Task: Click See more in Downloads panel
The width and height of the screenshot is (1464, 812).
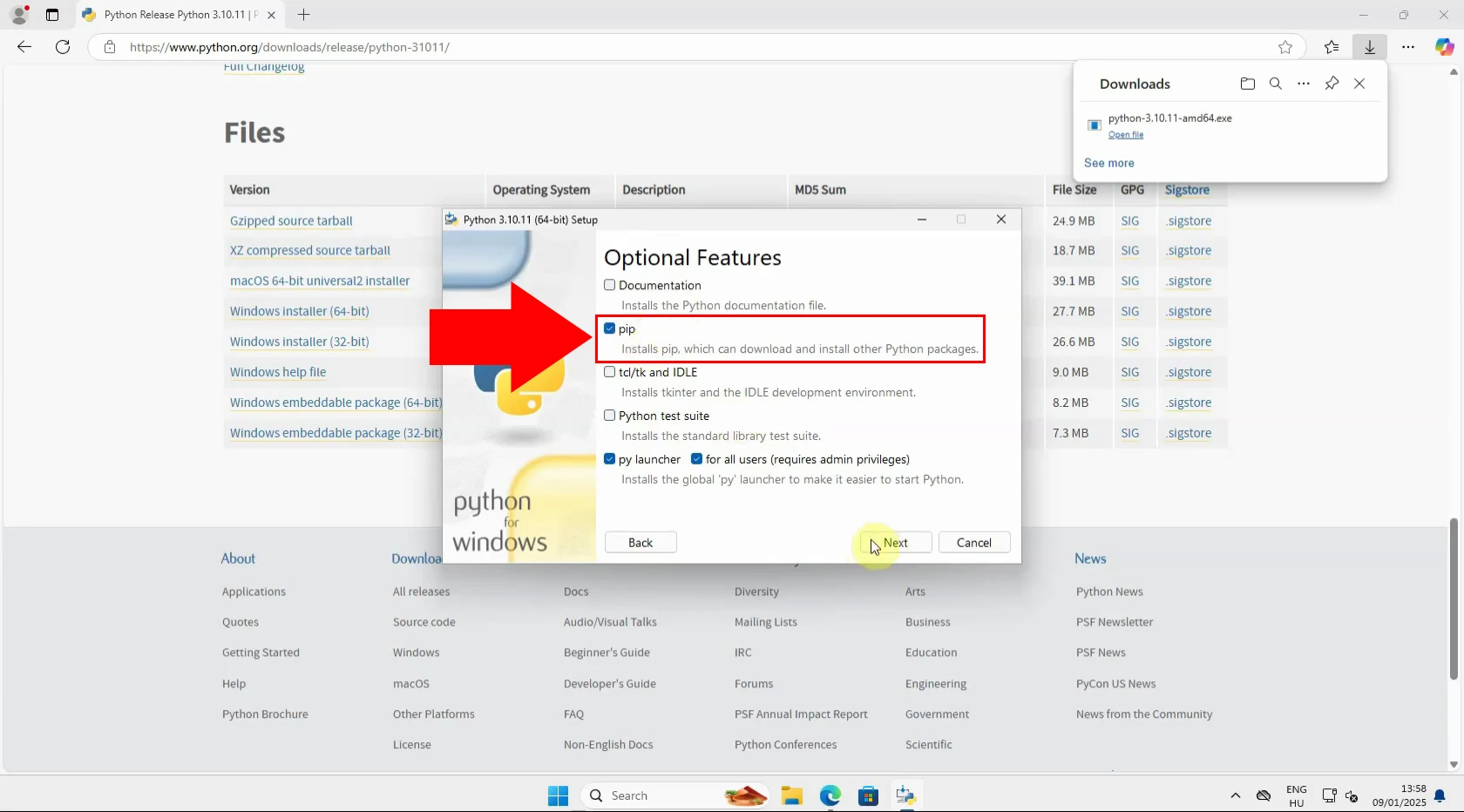Action: (x=1109, y=163)
